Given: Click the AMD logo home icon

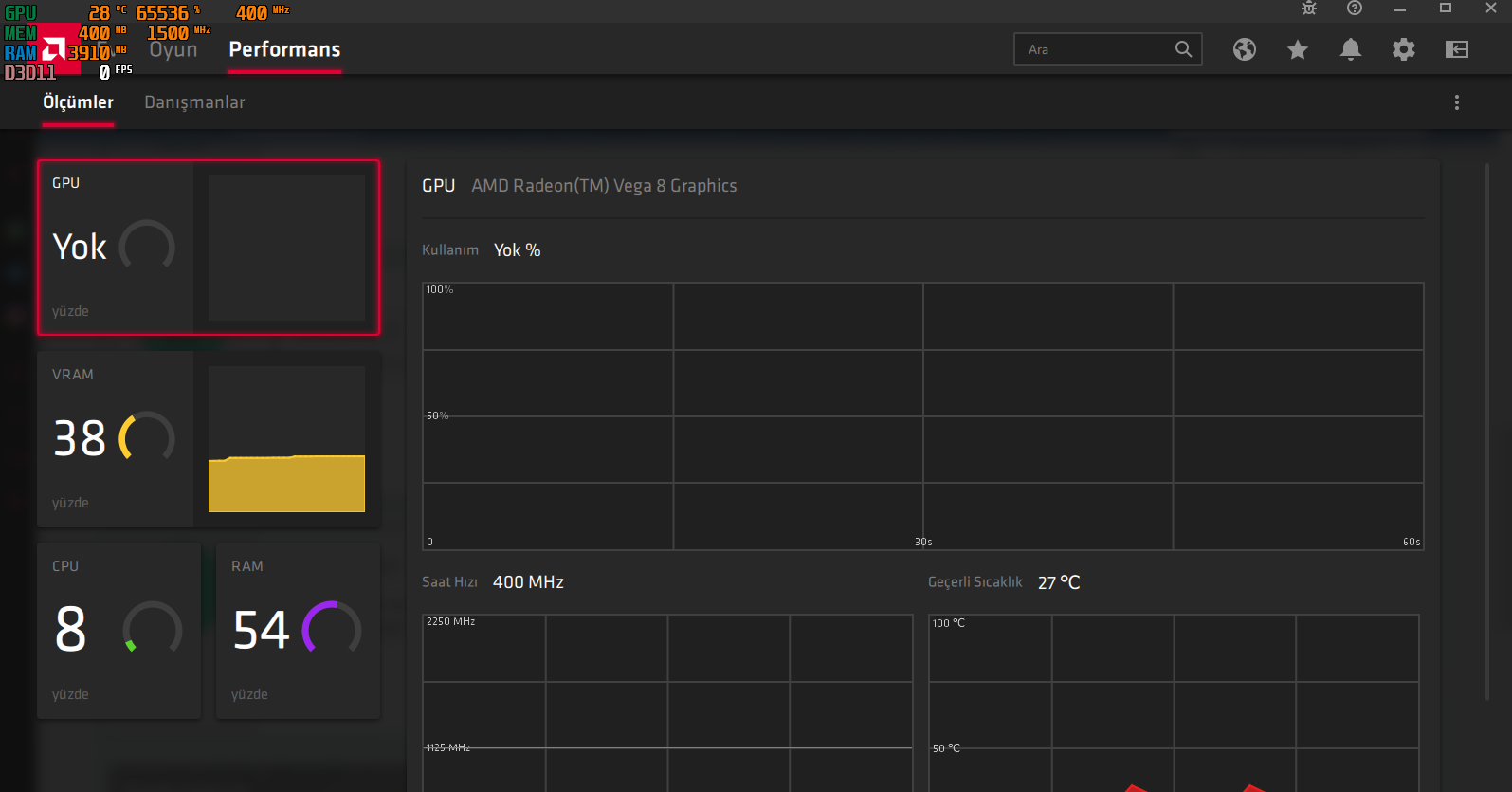Looking at the screenshot, I should tap(55, 49).
